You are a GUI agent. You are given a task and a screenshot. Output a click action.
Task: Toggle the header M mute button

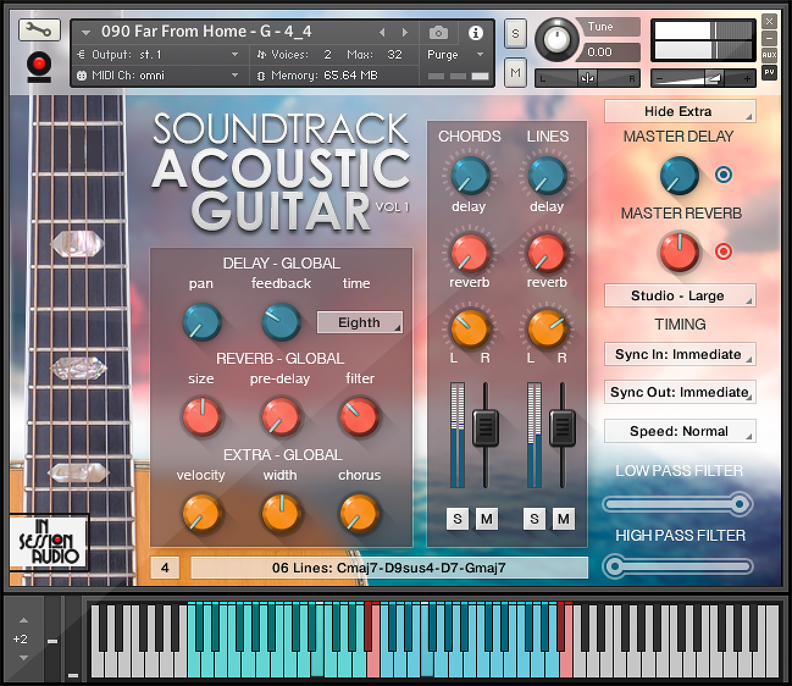click(x=515, y=73)
